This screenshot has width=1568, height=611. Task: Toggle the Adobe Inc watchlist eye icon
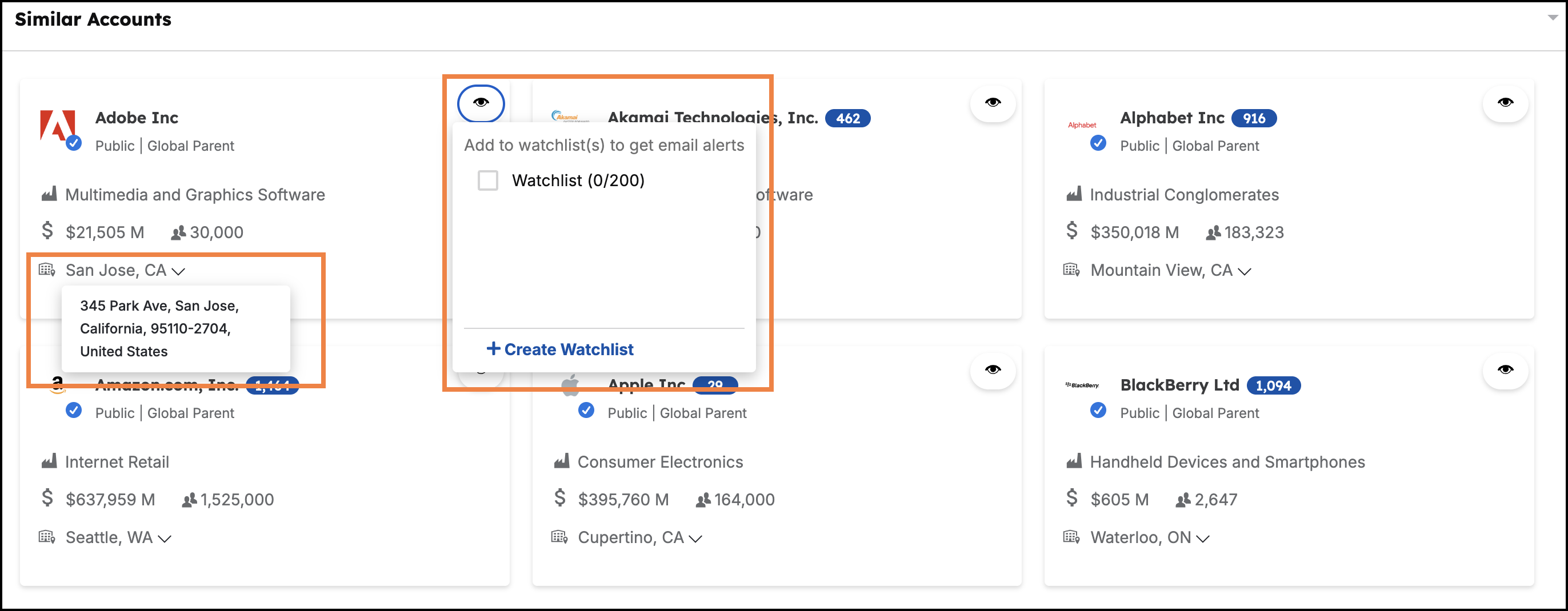click(481, 103)
